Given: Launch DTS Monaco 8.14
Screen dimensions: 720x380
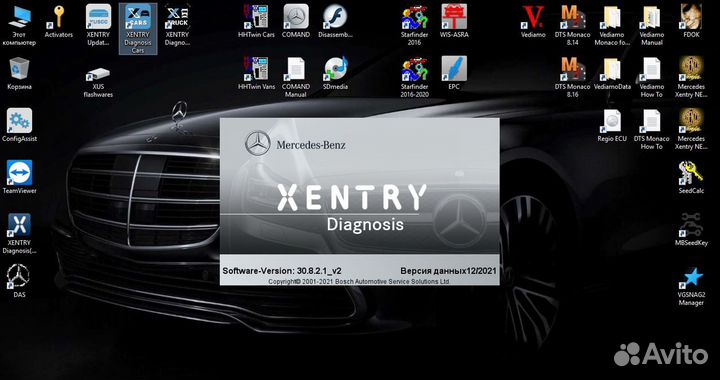Looking at the screenshot, I should point(572,26).
